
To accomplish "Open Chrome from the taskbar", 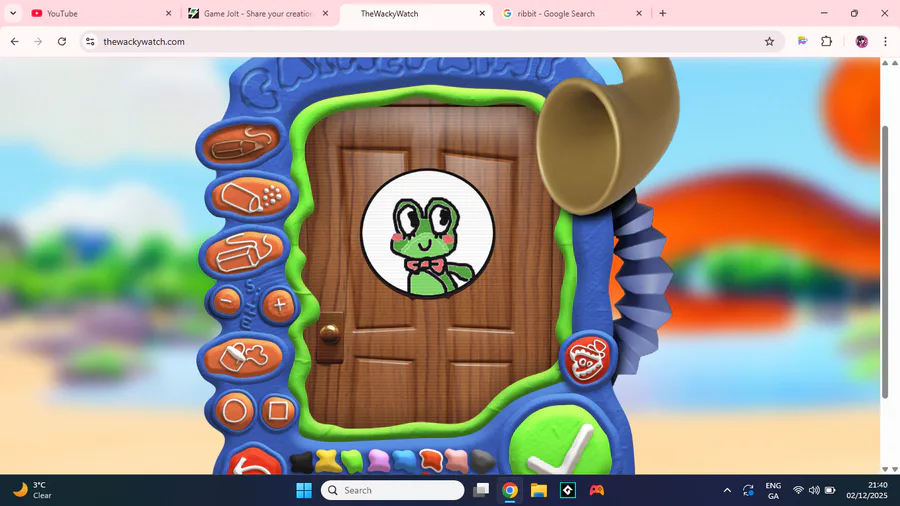I will (510, 491).
